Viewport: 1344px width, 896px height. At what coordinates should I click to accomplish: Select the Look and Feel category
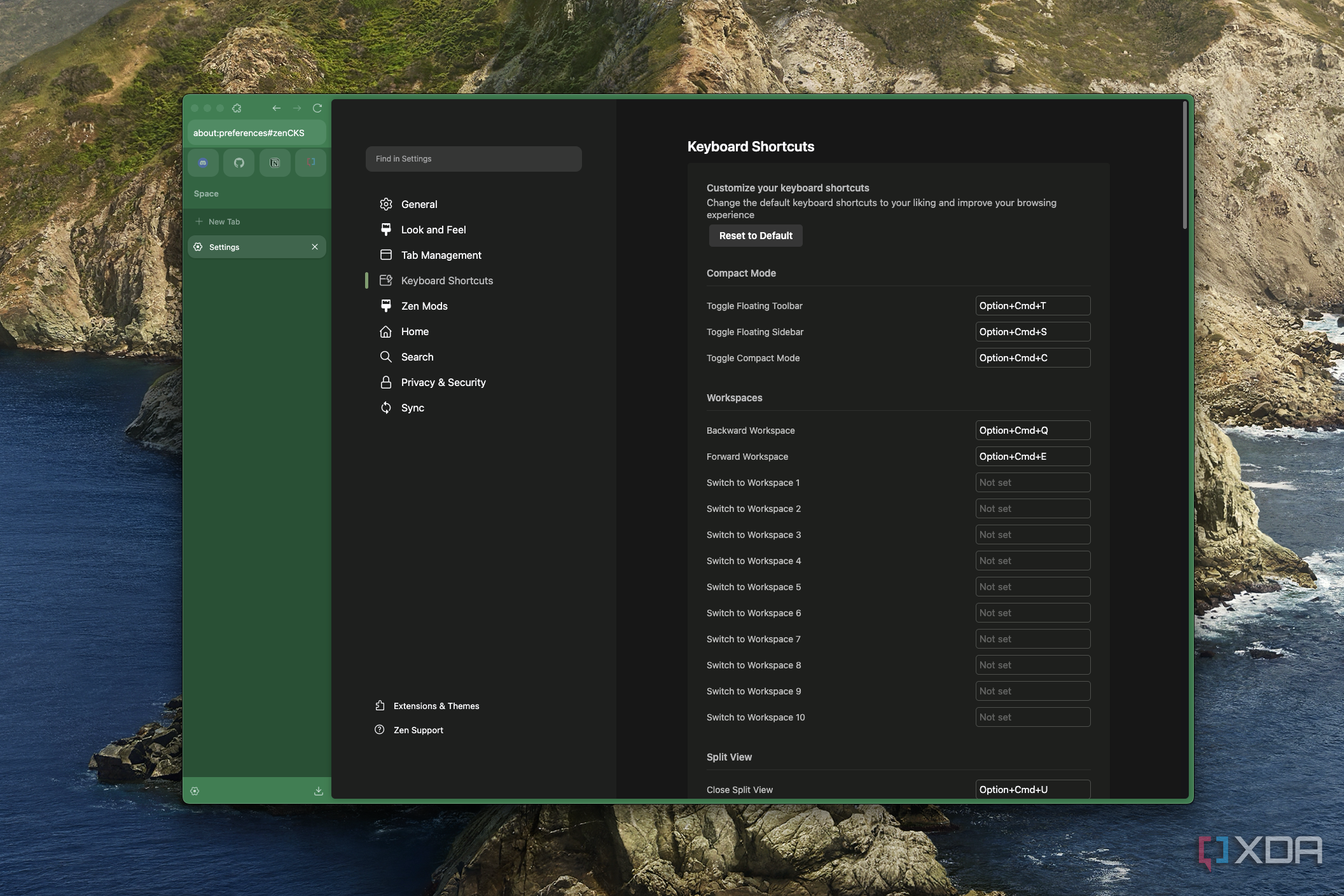[433, 230]
